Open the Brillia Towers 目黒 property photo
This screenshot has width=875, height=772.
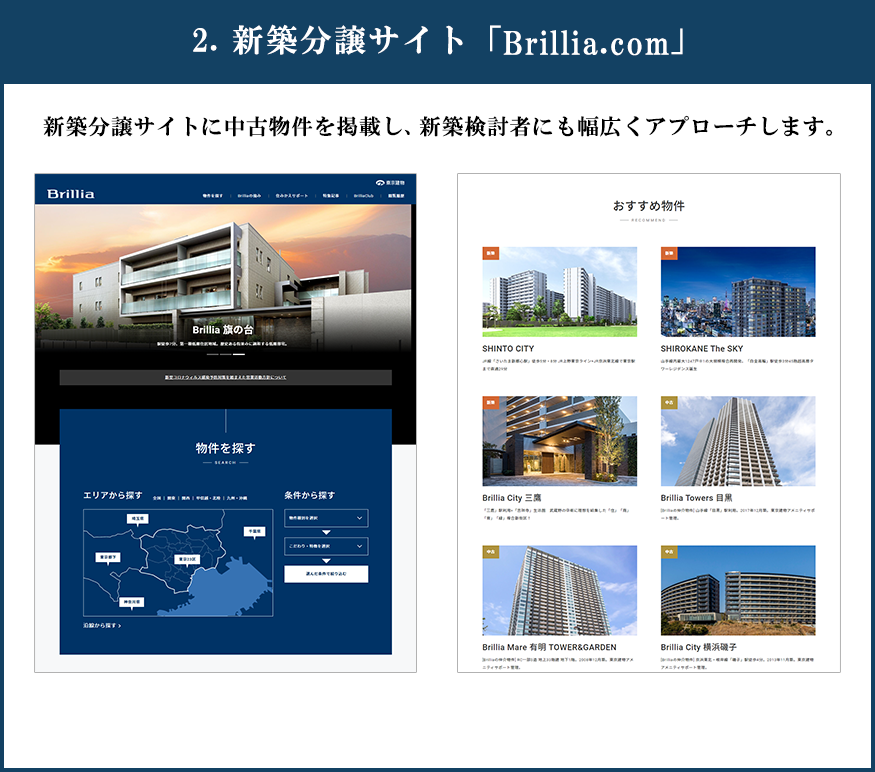(x=738, y=441)
